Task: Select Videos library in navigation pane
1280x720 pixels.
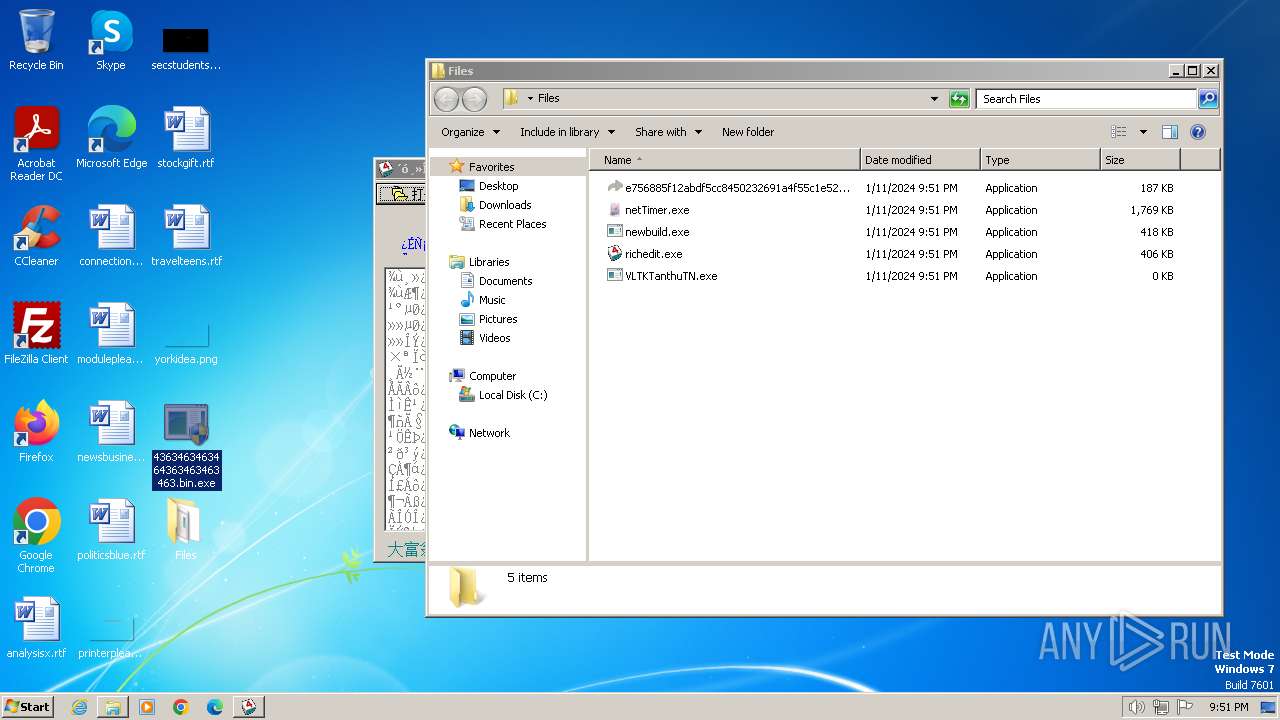Action: coord(494,338)
